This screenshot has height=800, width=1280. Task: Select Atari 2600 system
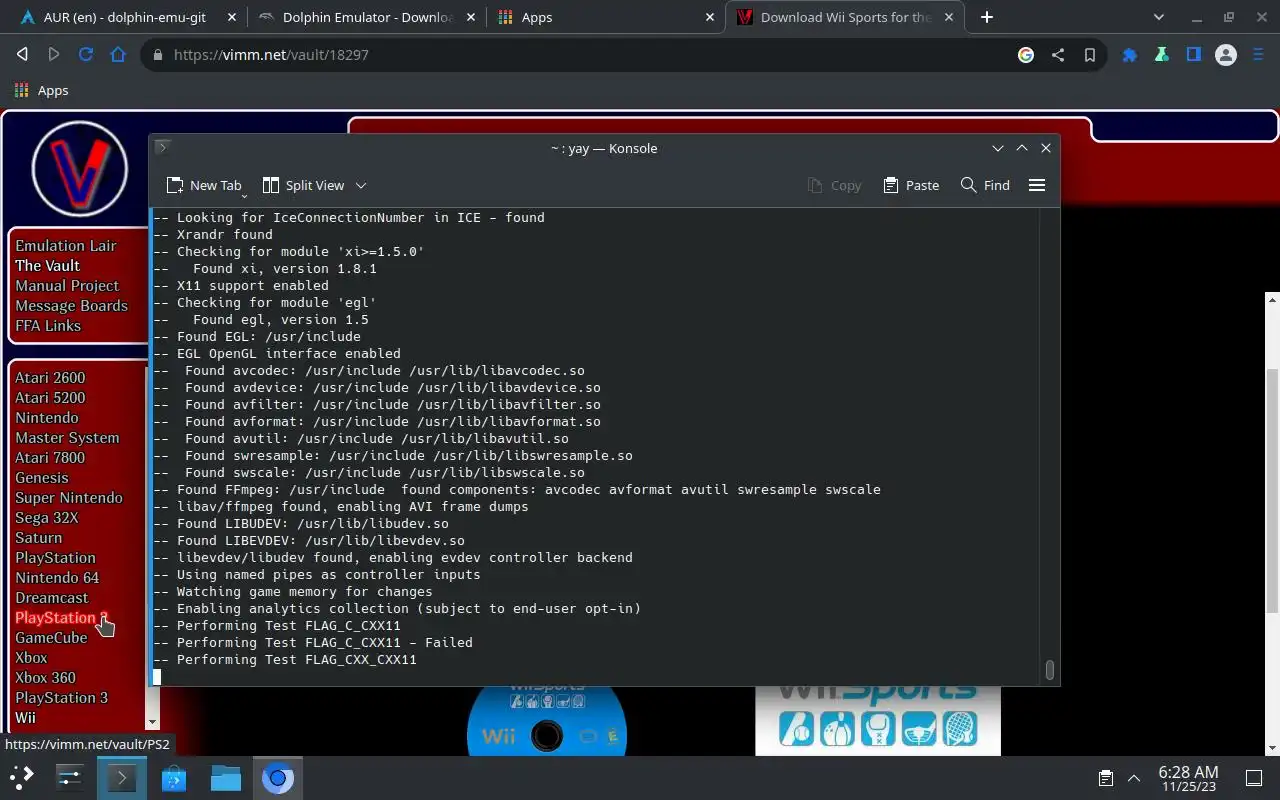pos(50,377)
